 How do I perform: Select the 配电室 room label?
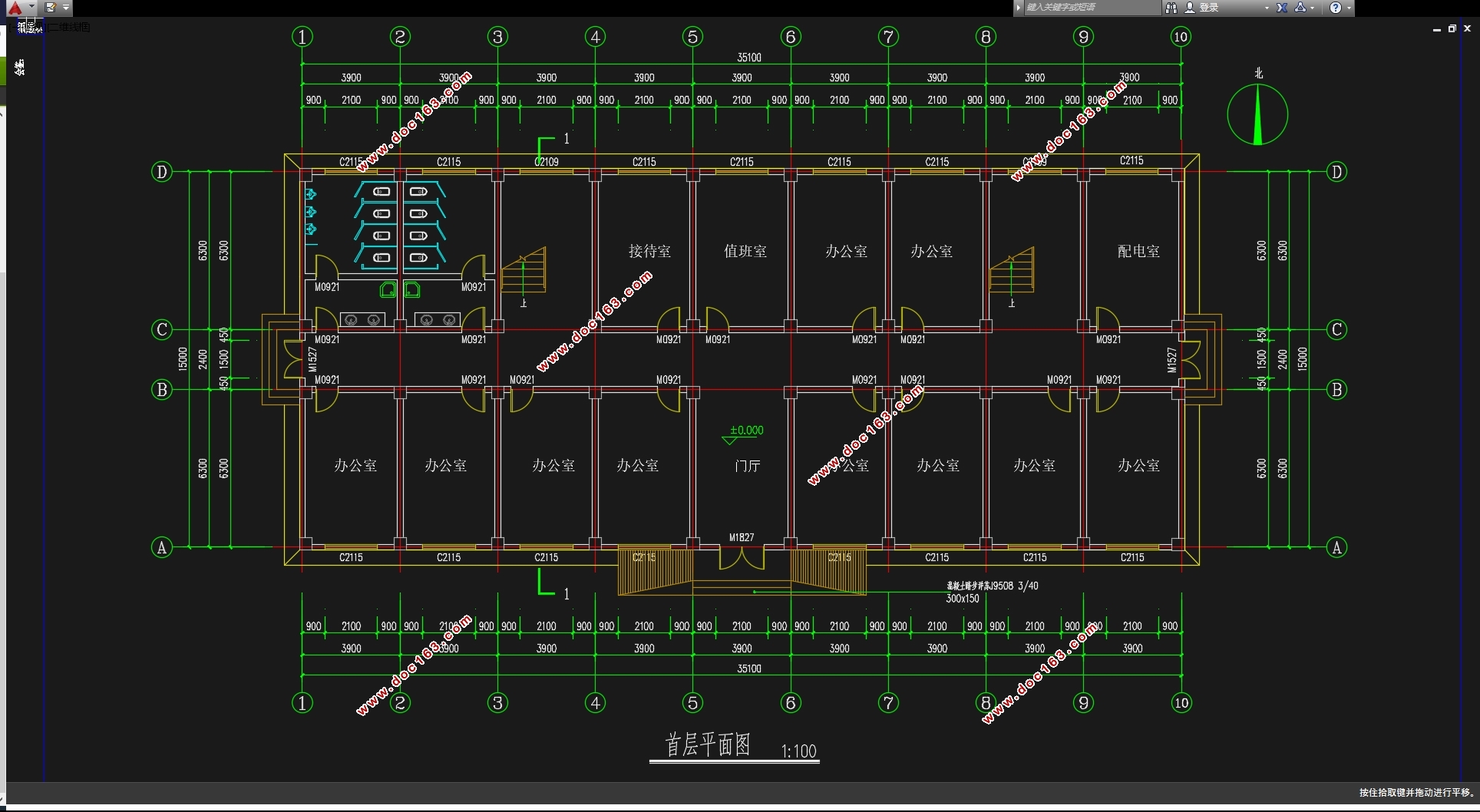(1138, 251)
